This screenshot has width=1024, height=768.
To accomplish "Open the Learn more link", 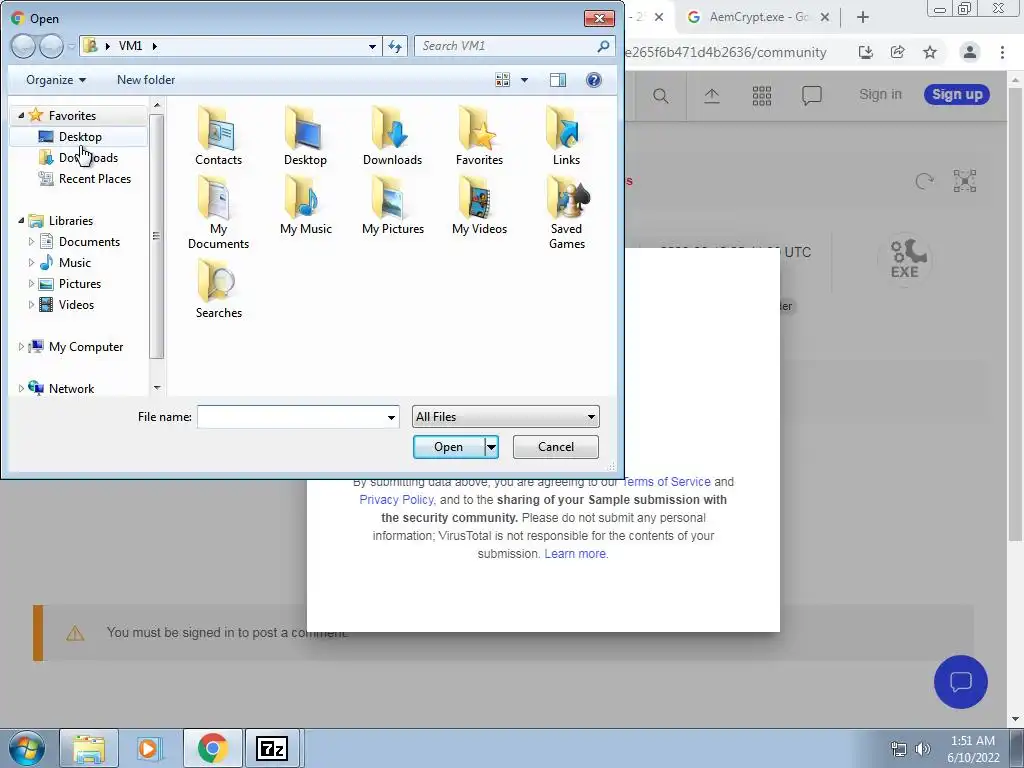I will pos(576,554).
